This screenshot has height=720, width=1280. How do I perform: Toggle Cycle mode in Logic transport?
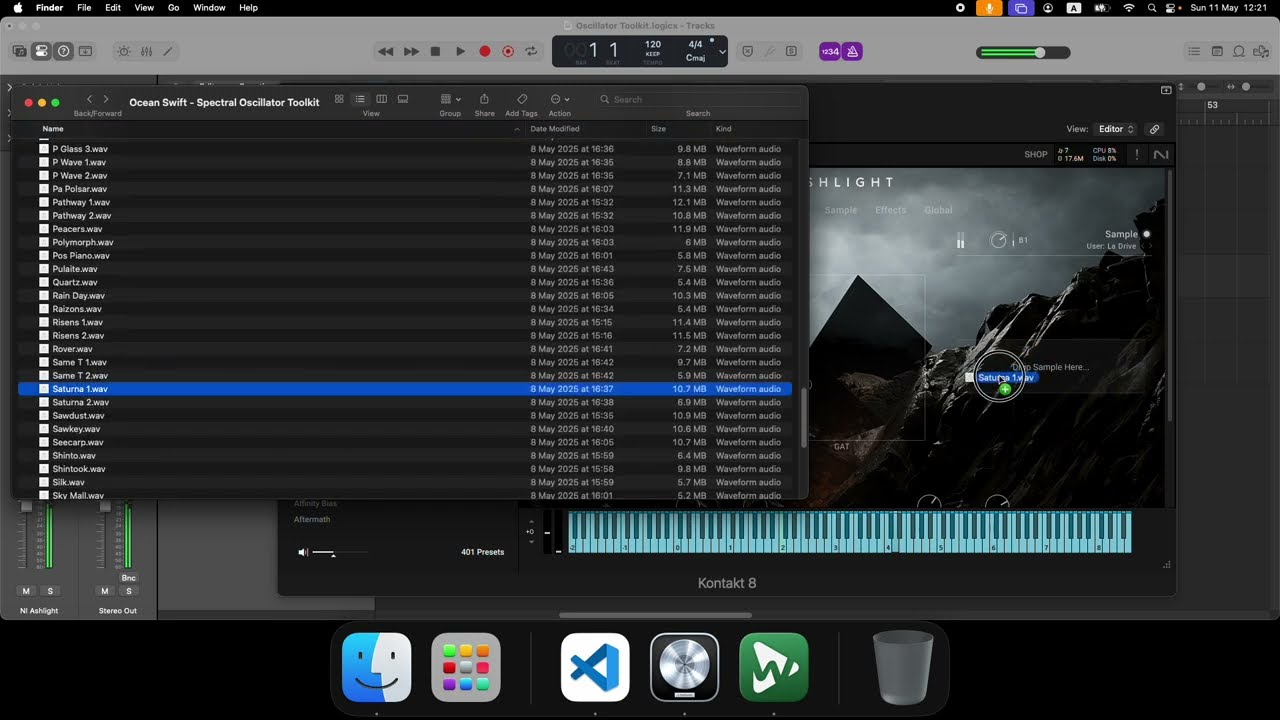click(x=532, y=51)
